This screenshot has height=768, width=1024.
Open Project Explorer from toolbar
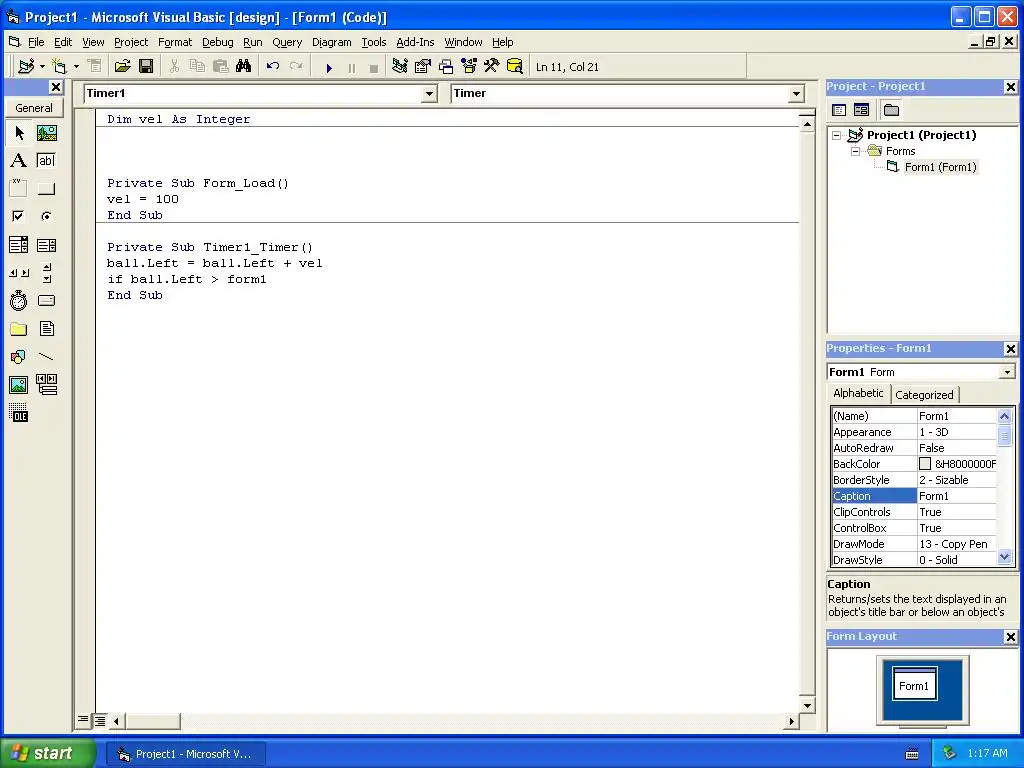point(400,67)
